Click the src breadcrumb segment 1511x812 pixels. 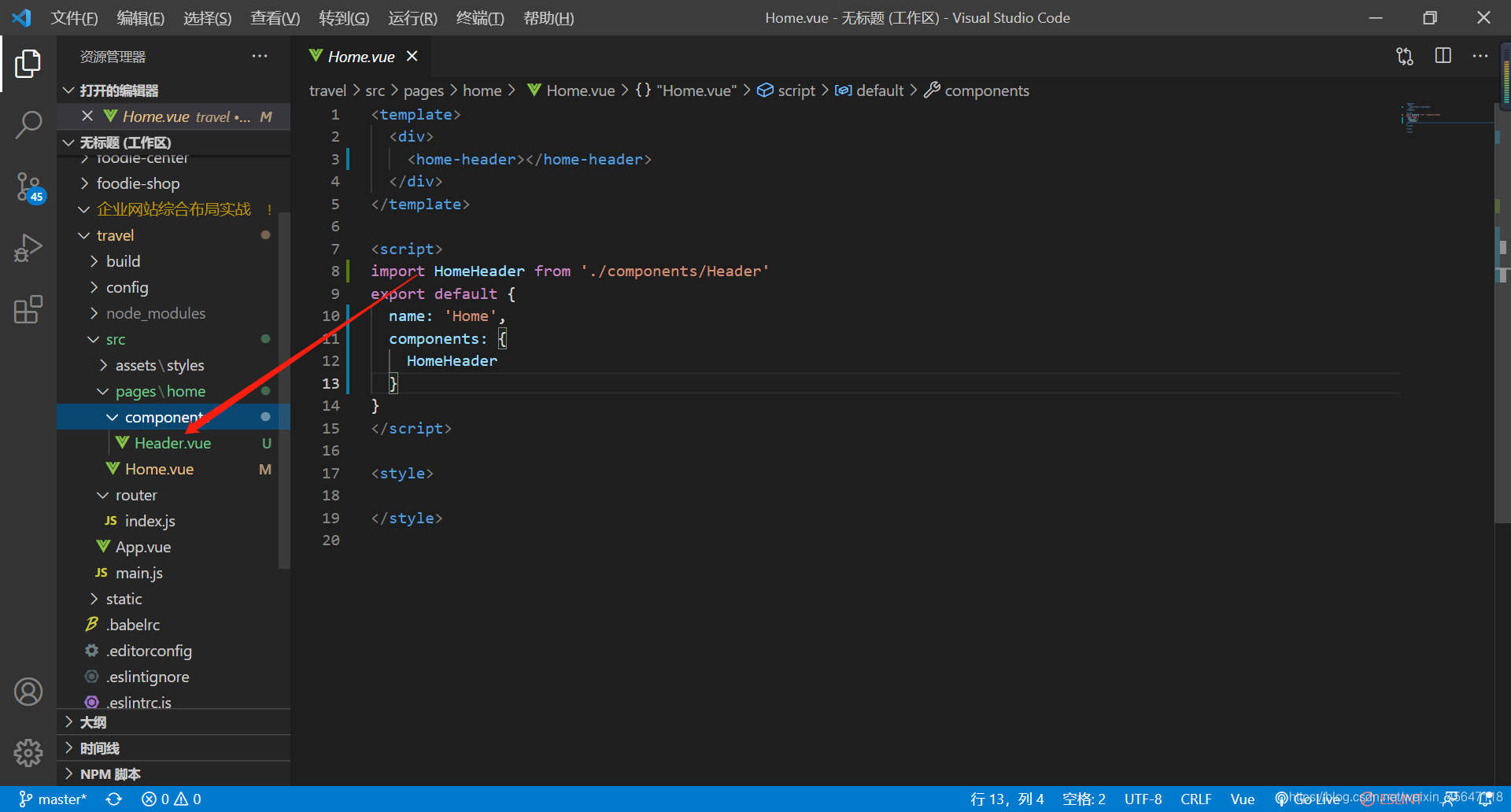point(375,90)
